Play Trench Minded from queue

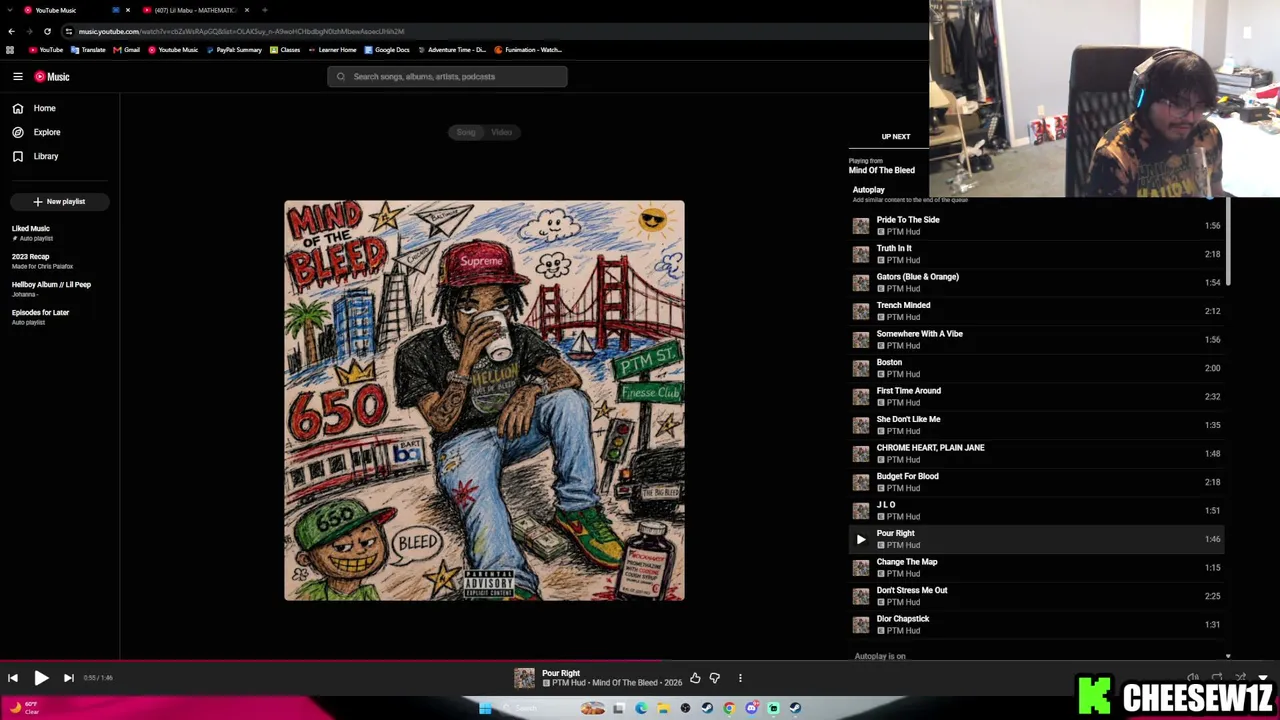(x=1037, y=311)
